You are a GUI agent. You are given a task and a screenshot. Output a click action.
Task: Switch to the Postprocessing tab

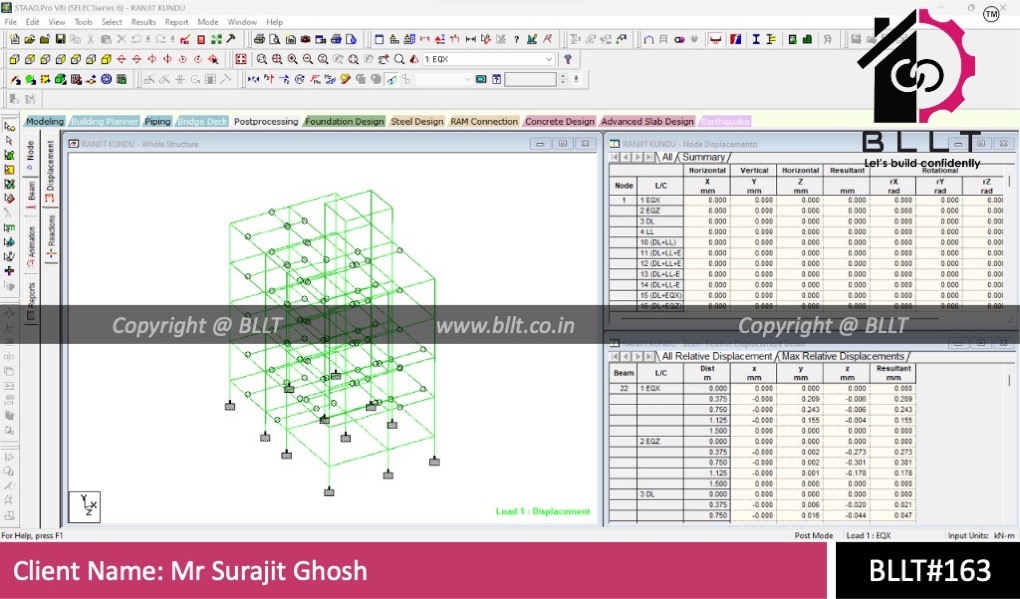pyautogui.click(x=266, y=122)
